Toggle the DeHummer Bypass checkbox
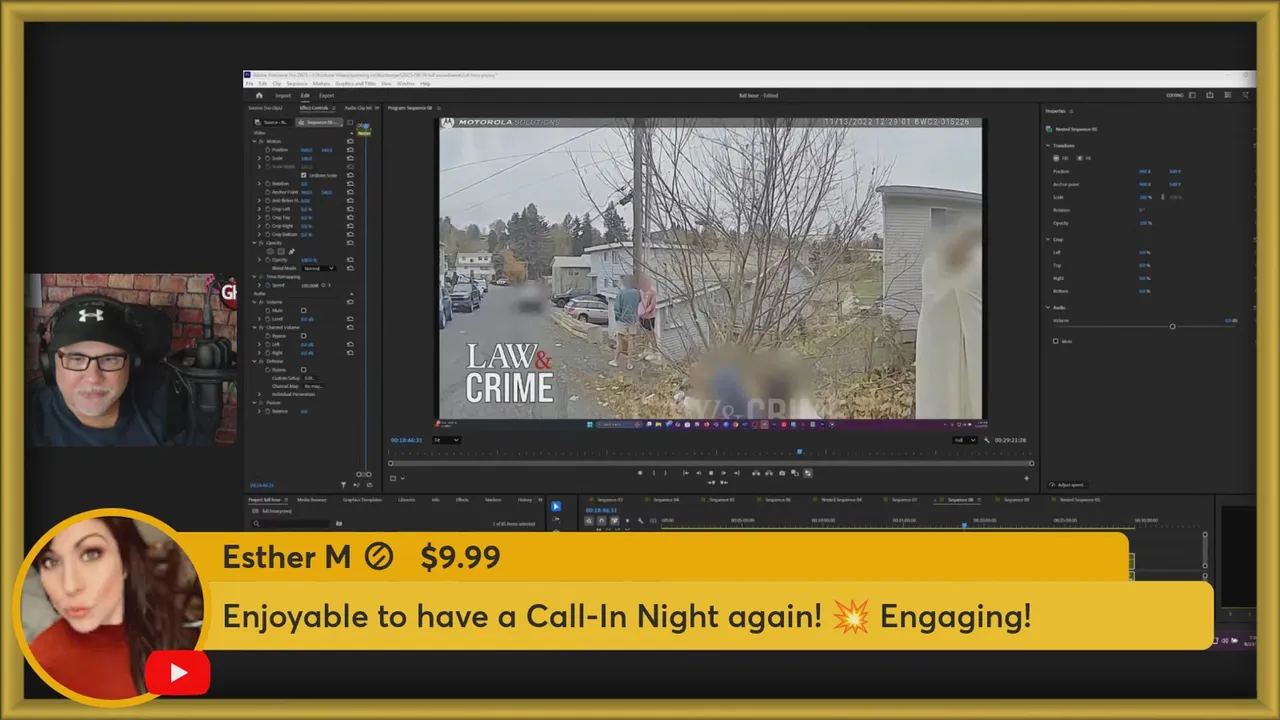The width and height of the screenshot is (1280, 720). click(303, 370)
